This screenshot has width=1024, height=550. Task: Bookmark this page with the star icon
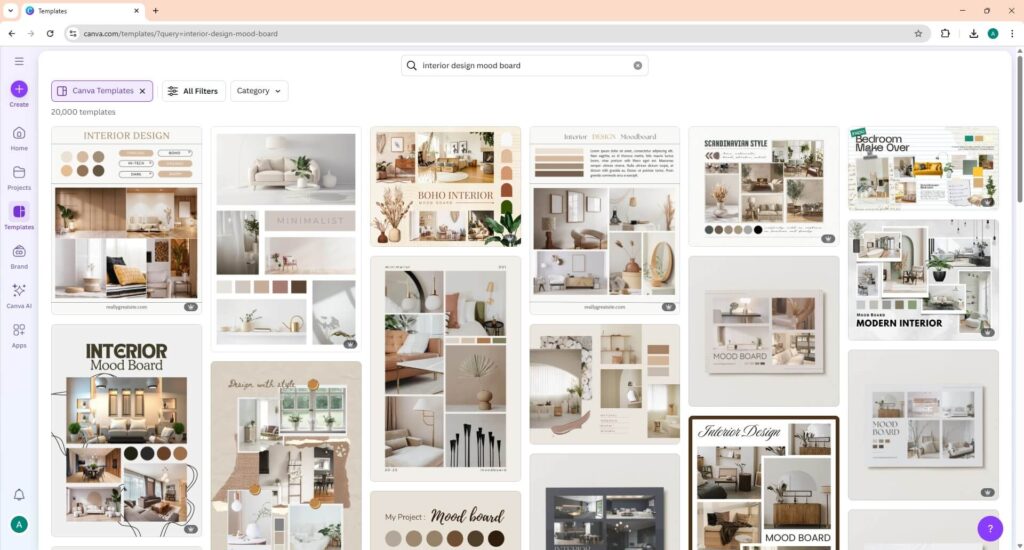(918, 33)
